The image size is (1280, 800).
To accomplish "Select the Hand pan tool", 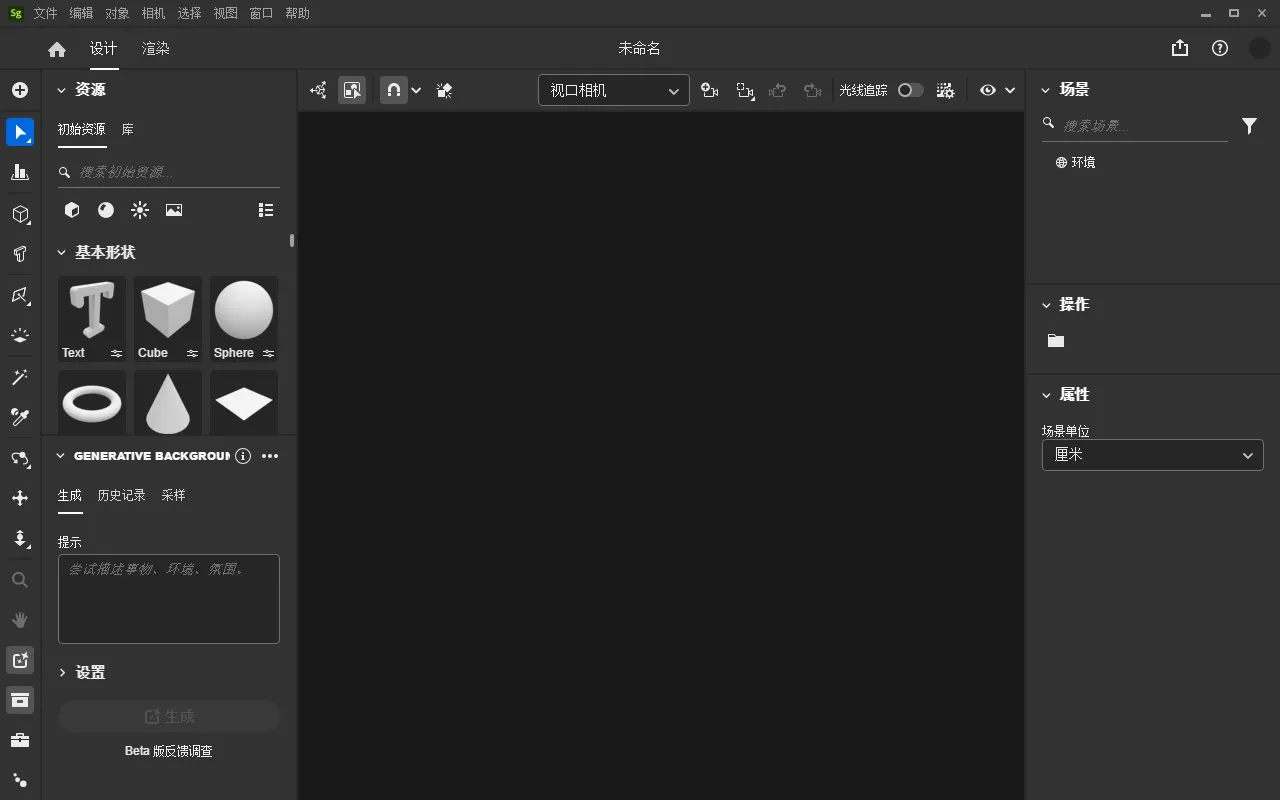I will [x=20, y=620].
